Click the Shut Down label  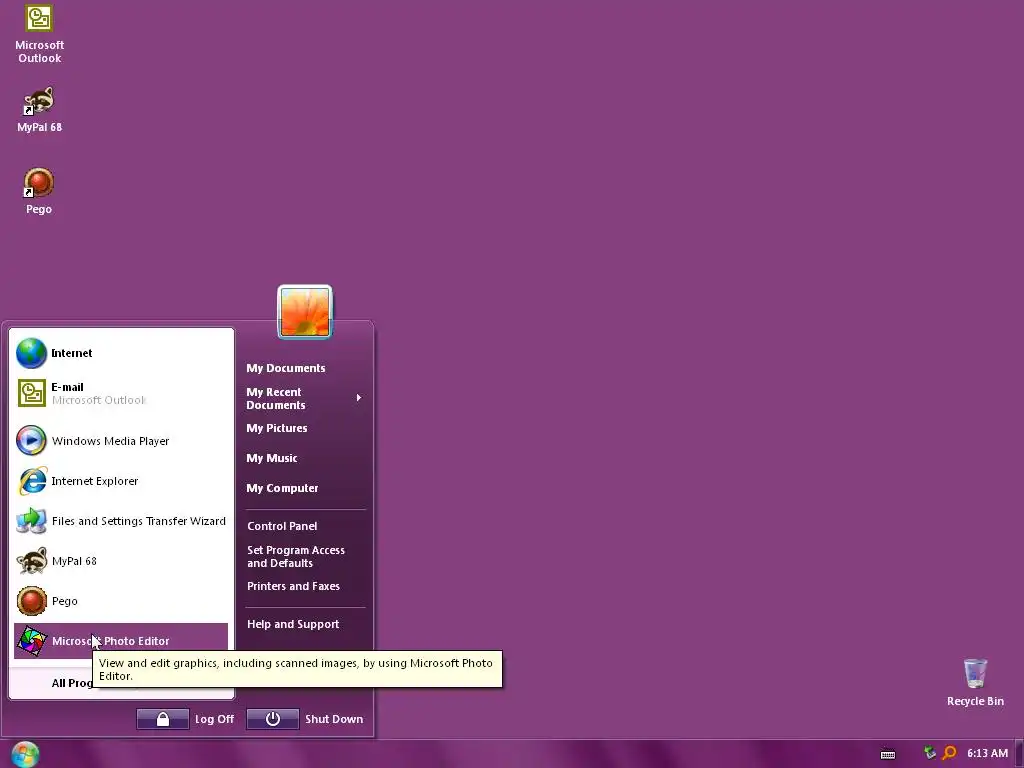pos(334,719)
